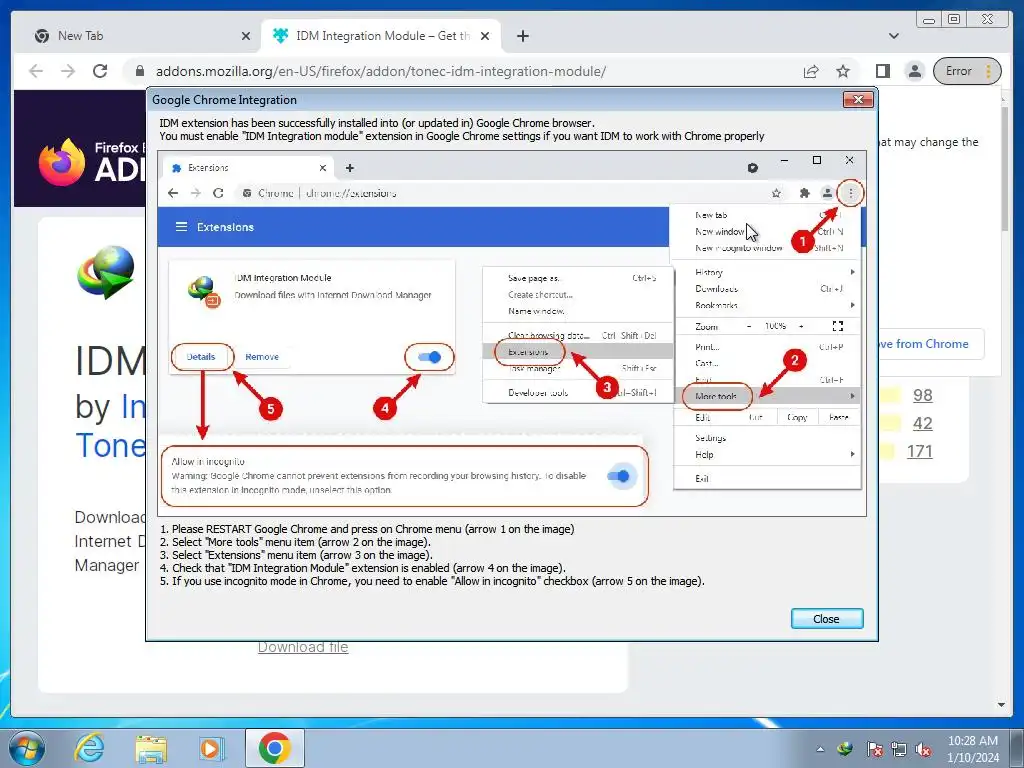
Task: Open the Action Center flag icon
Action: tap(874, 749)
